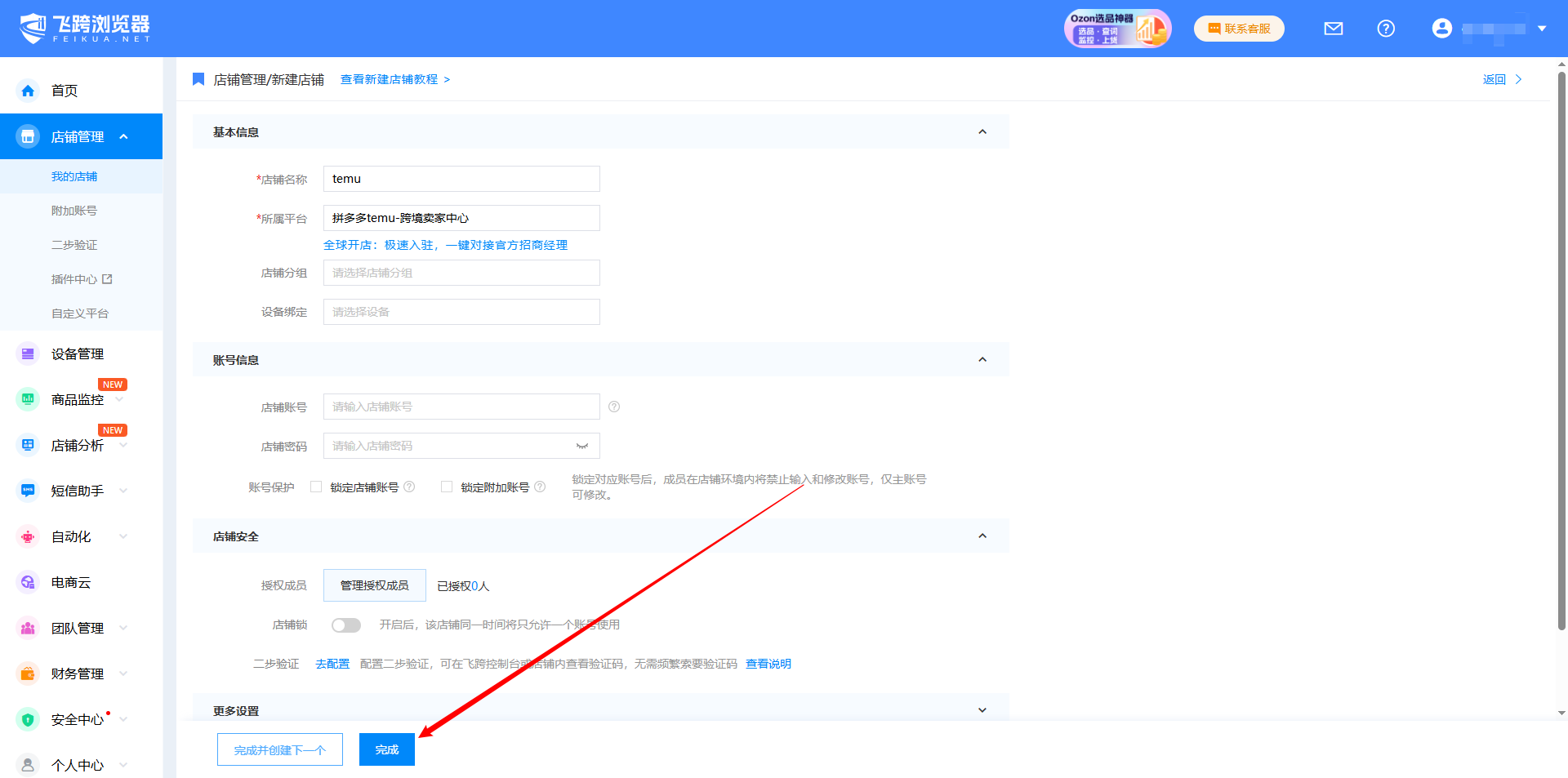Open help question mark icon in header
The height and width of the screenshot is (778, 1568).
coord(1386,29)
